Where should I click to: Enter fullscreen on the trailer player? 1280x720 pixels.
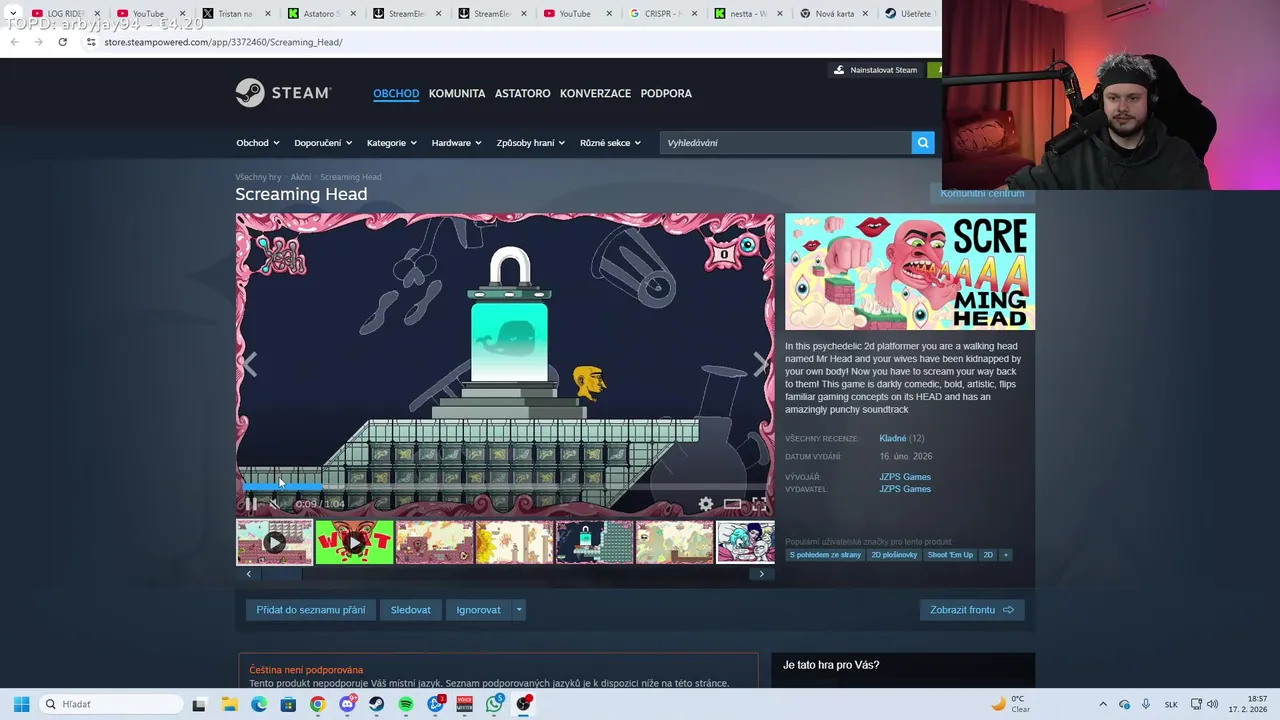[759, 504]
